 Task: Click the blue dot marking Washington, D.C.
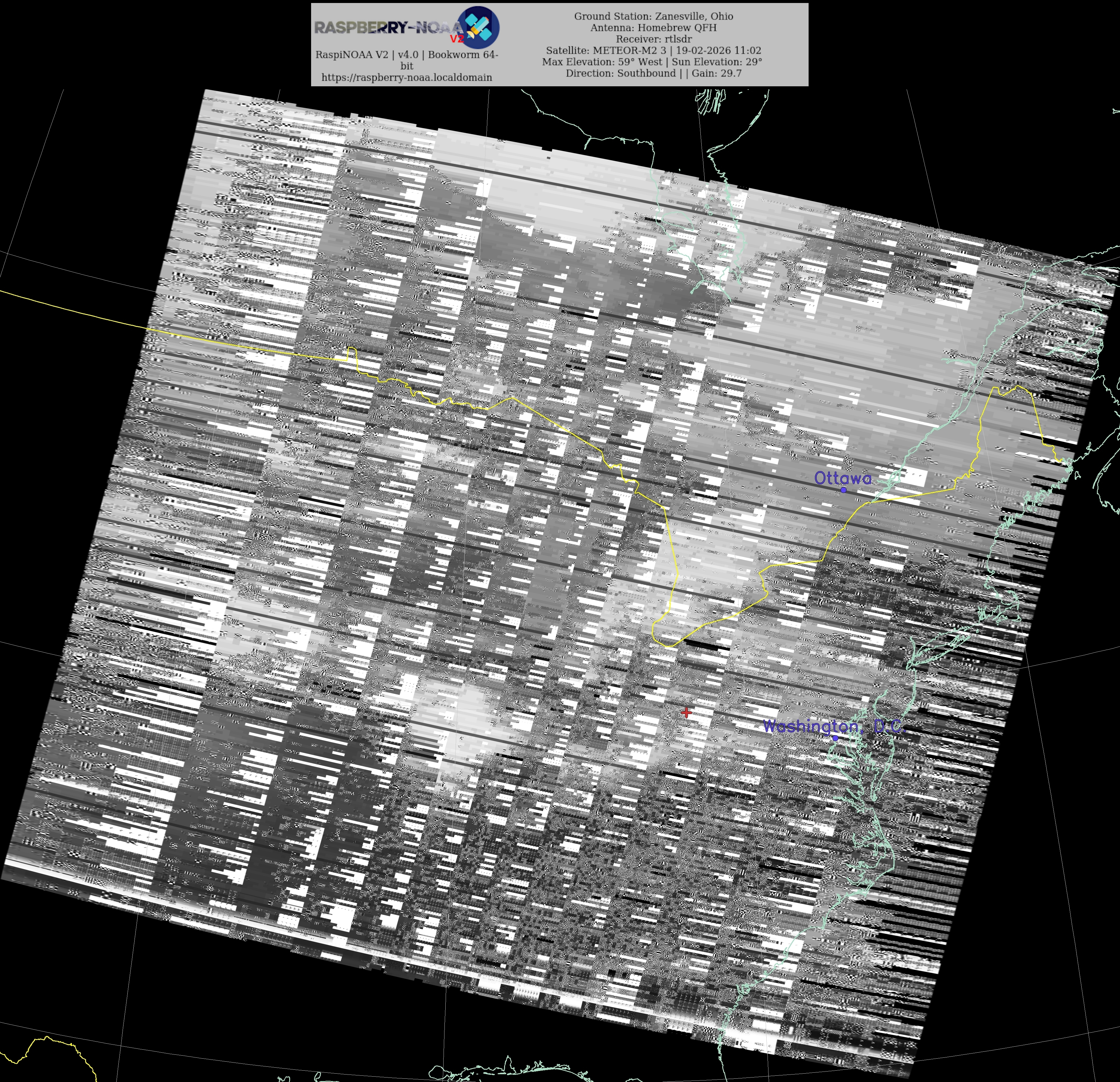click(835, 737)
